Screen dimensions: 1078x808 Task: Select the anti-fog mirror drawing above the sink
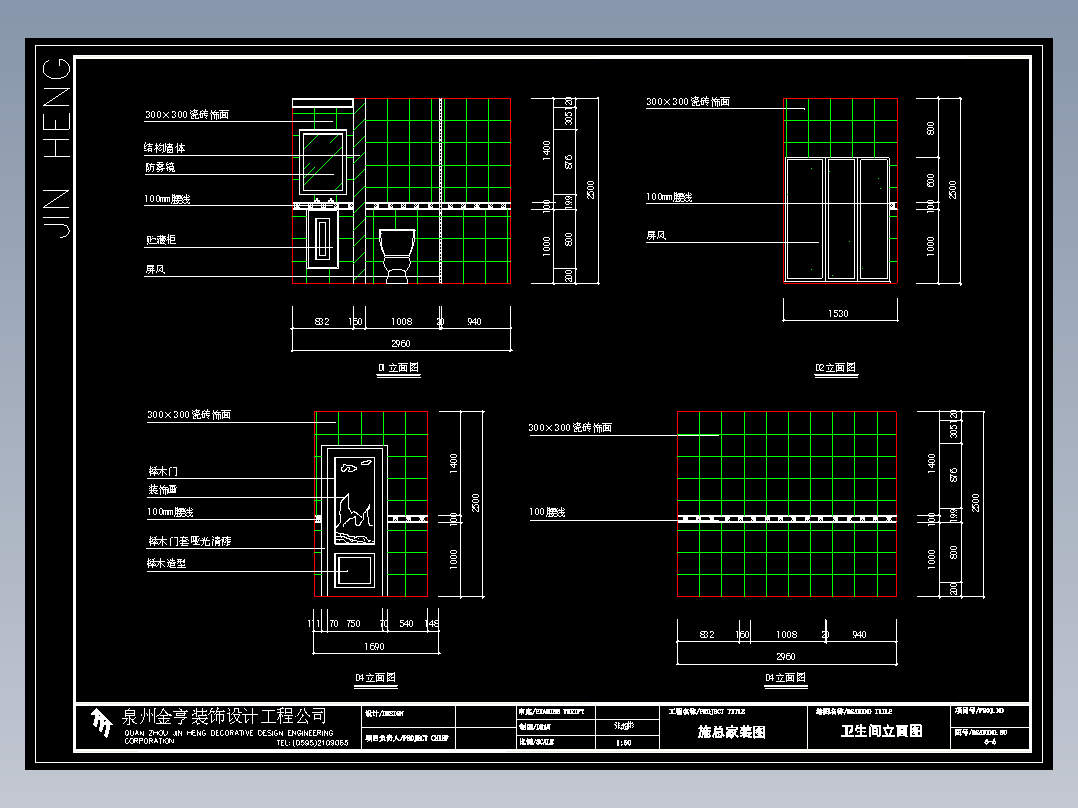click(322, 162)
